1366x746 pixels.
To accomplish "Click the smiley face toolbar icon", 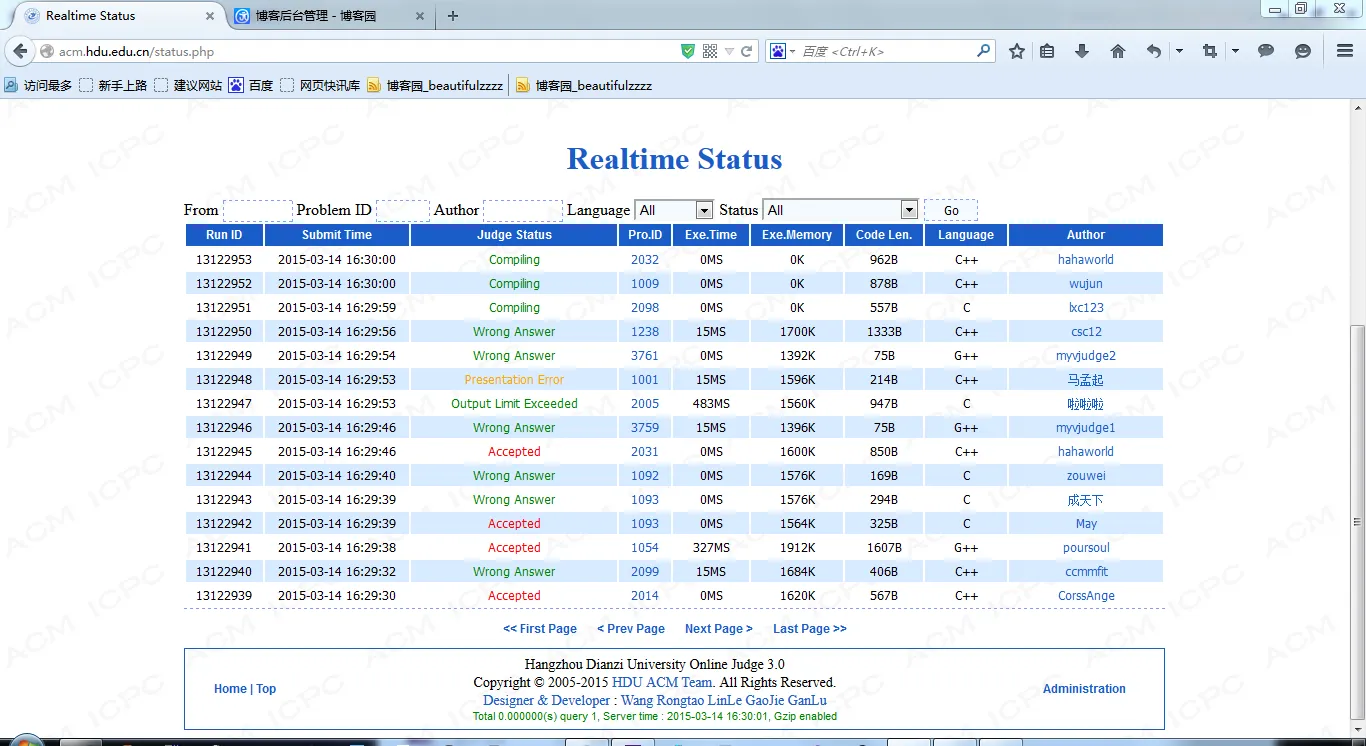I will 1302,51.
